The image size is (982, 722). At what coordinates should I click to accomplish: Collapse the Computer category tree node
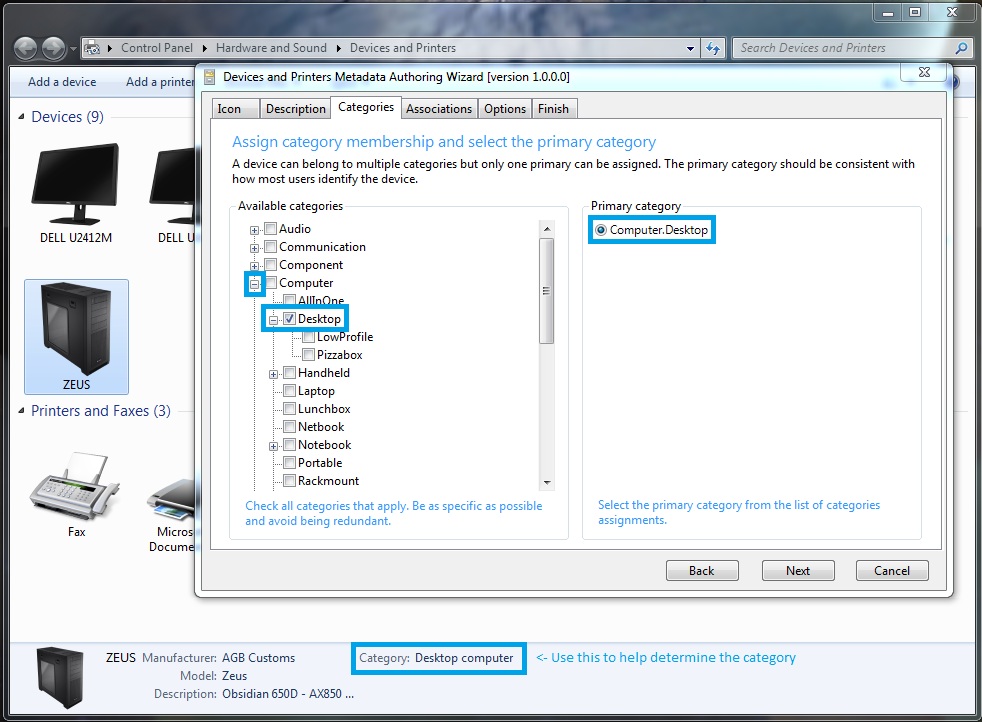coord(255,283)
